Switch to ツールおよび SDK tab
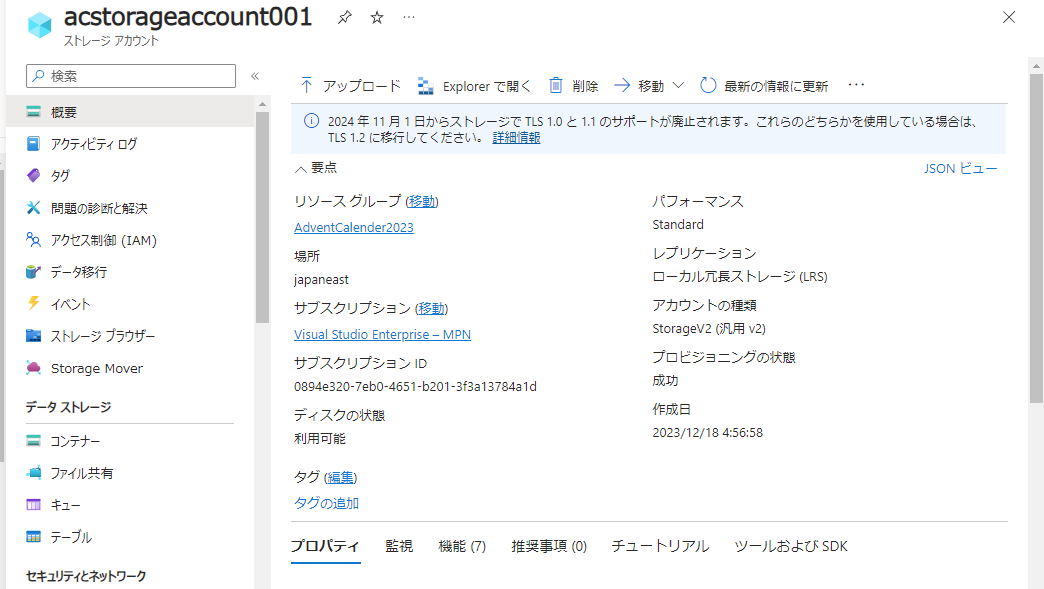 [x=790, y=546]
